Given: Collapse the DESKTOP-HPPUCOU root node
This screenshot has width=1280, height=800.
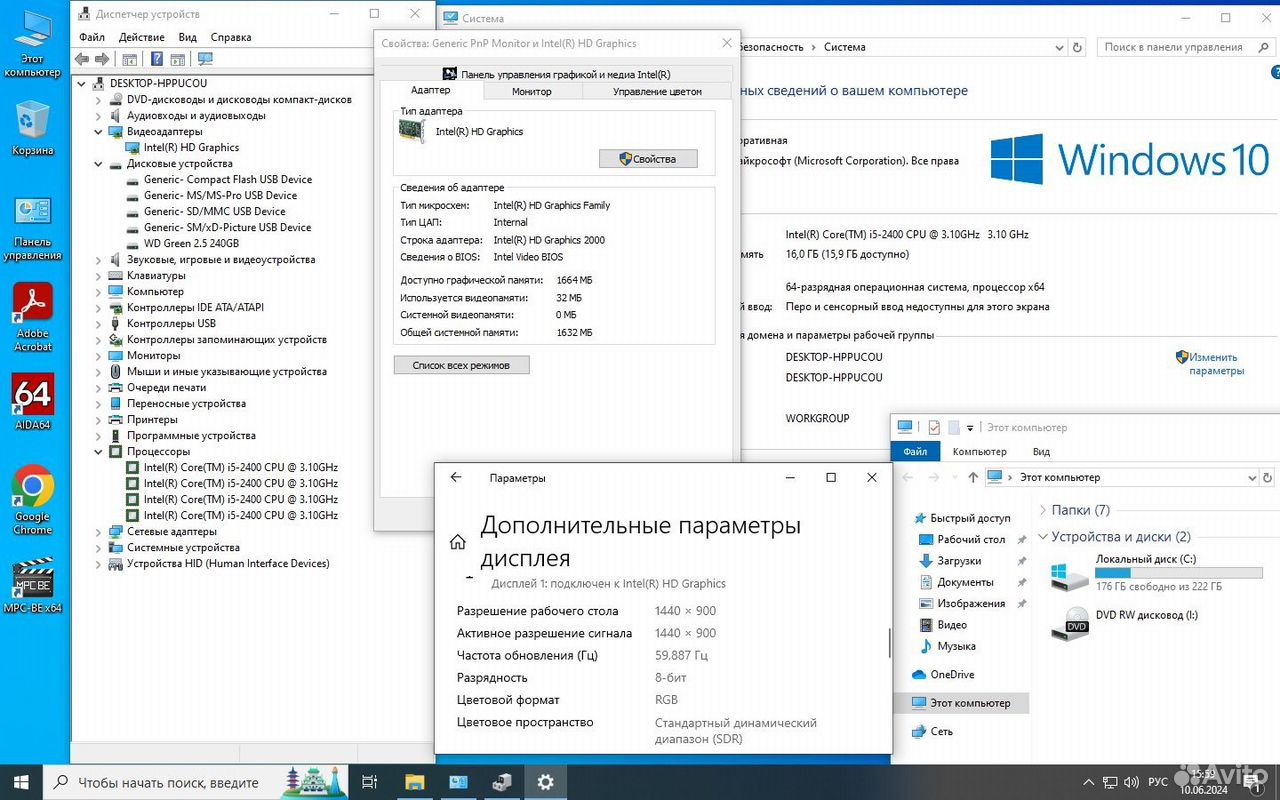Looking at the screenshot, I should [x=83, y=83].
